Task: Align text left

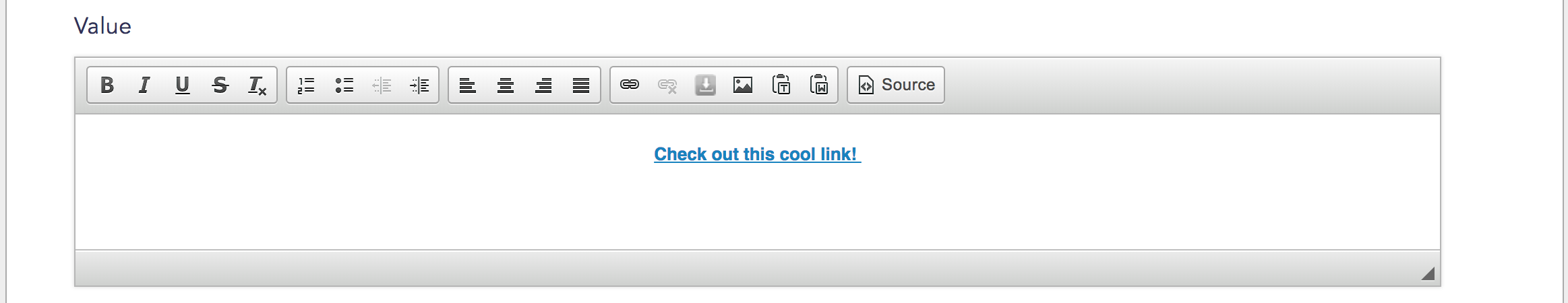Action: pos(468,85)
